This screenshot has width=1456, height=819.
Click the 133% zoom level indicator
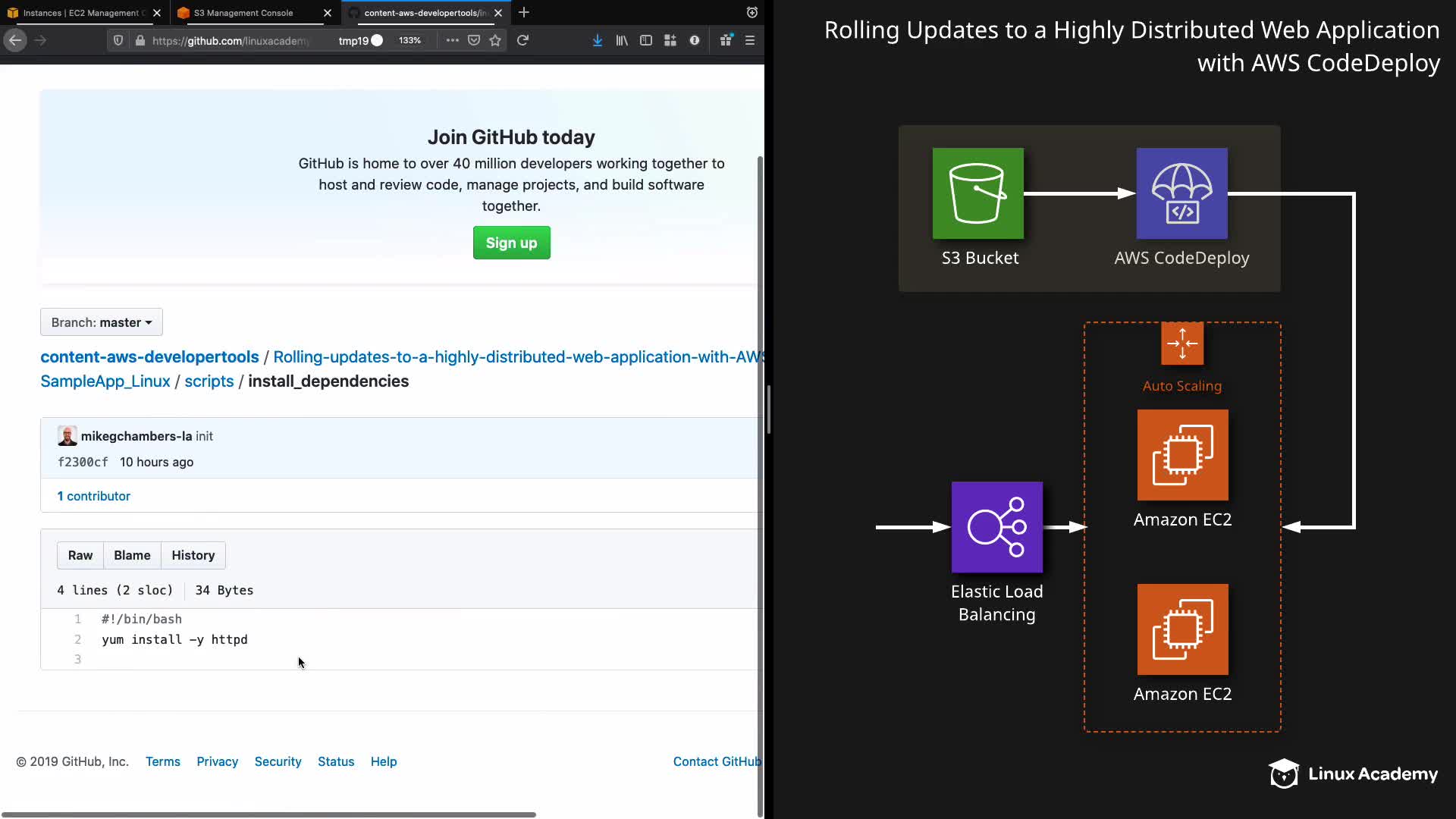coord(409,40)
